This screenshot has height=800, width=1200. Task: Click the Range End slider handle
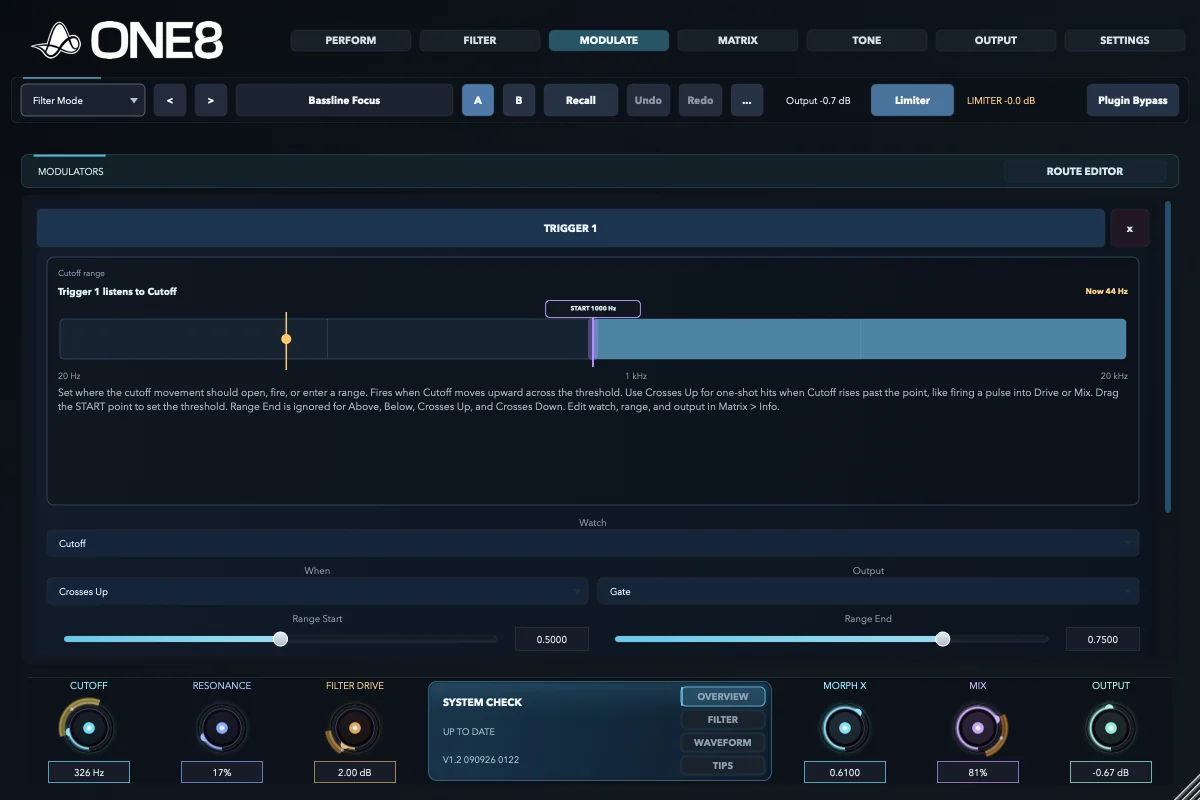[942, 639]
